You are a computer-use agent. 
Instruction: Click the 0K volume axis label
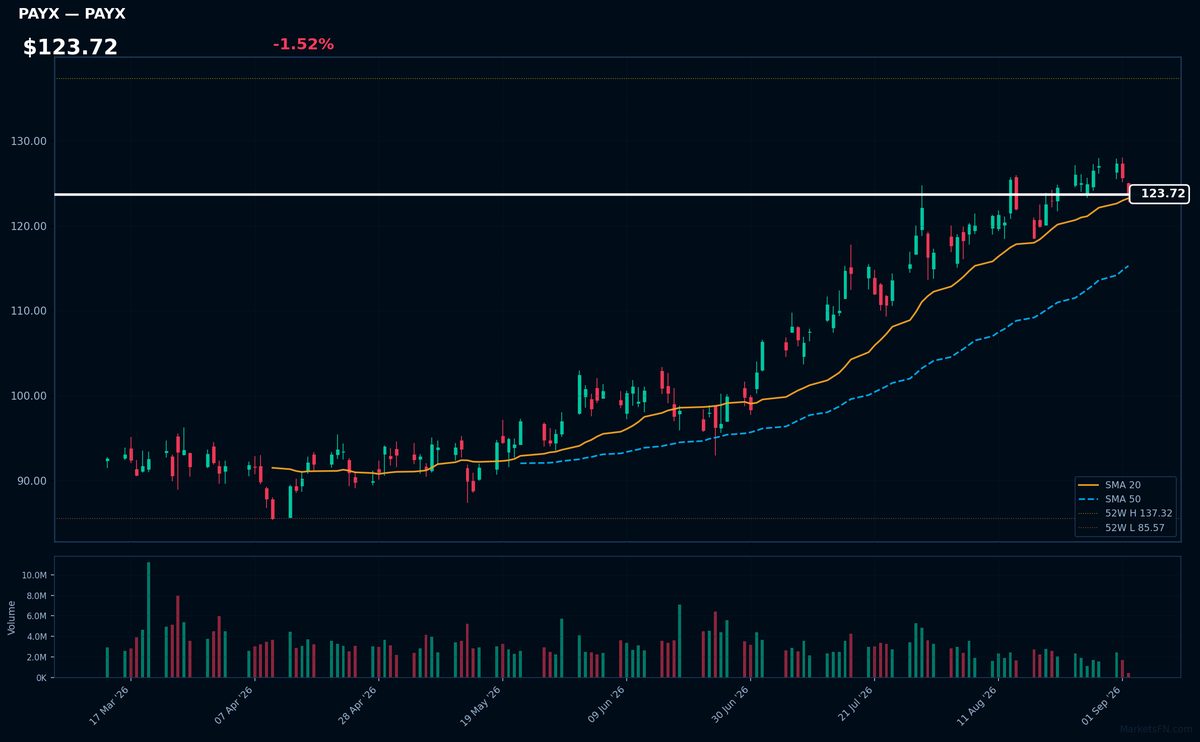40,678
